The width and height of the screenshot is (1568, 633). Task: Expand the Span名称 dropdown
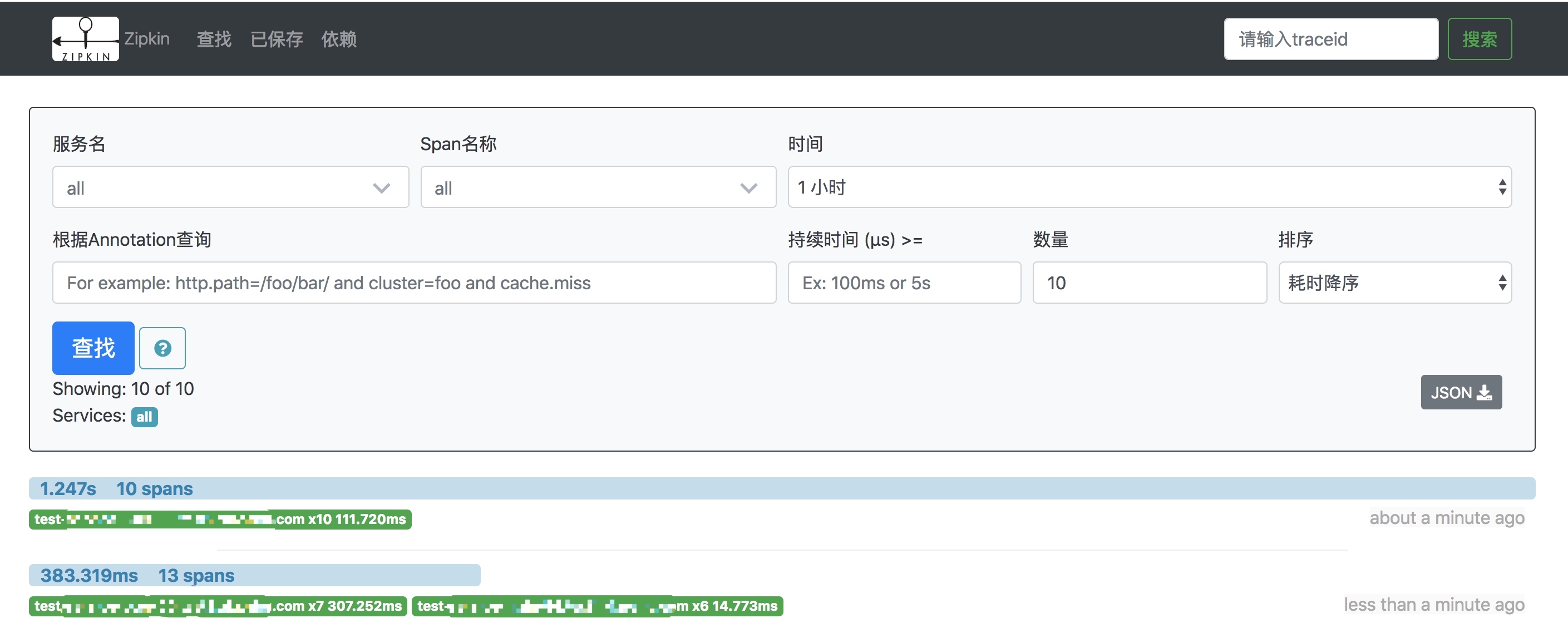pos(598,188)
